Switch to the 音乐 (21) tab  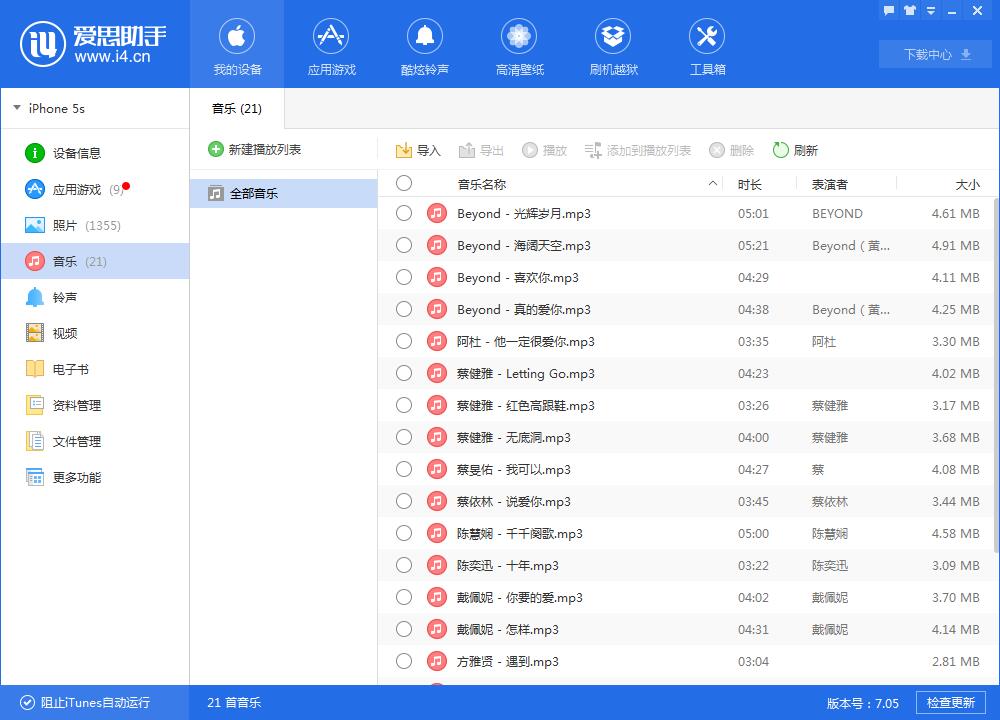(x=235, y=108)
